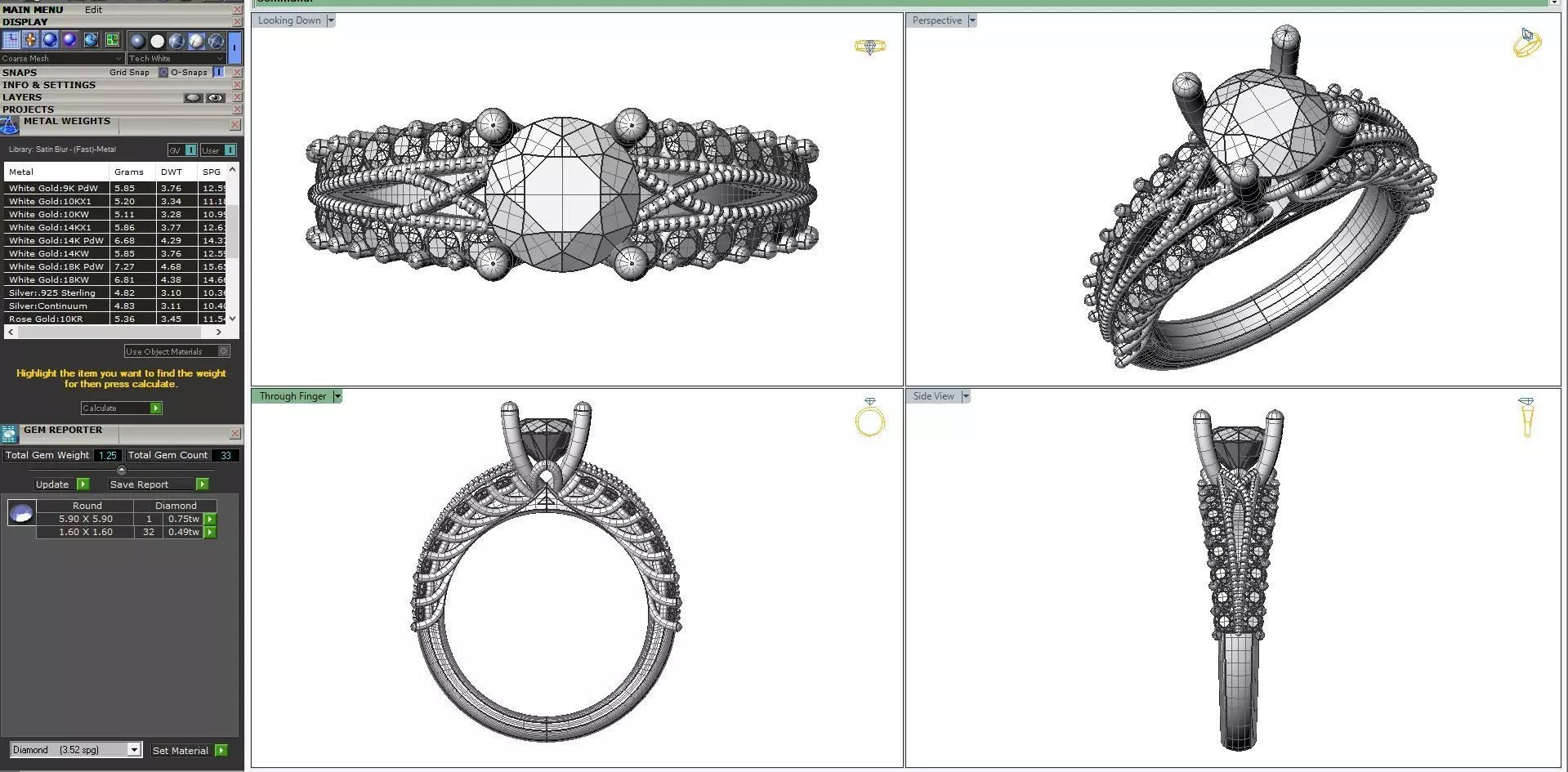Click the Update button
This screenshot has width=1568, height=772.
coord(56,484)
